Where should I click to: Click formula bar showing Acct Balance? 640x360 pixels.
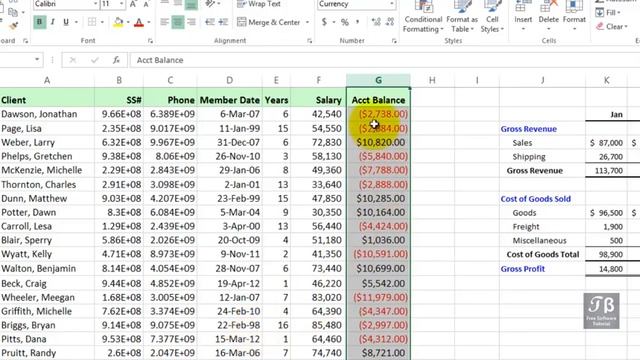[x=385, y=60]
